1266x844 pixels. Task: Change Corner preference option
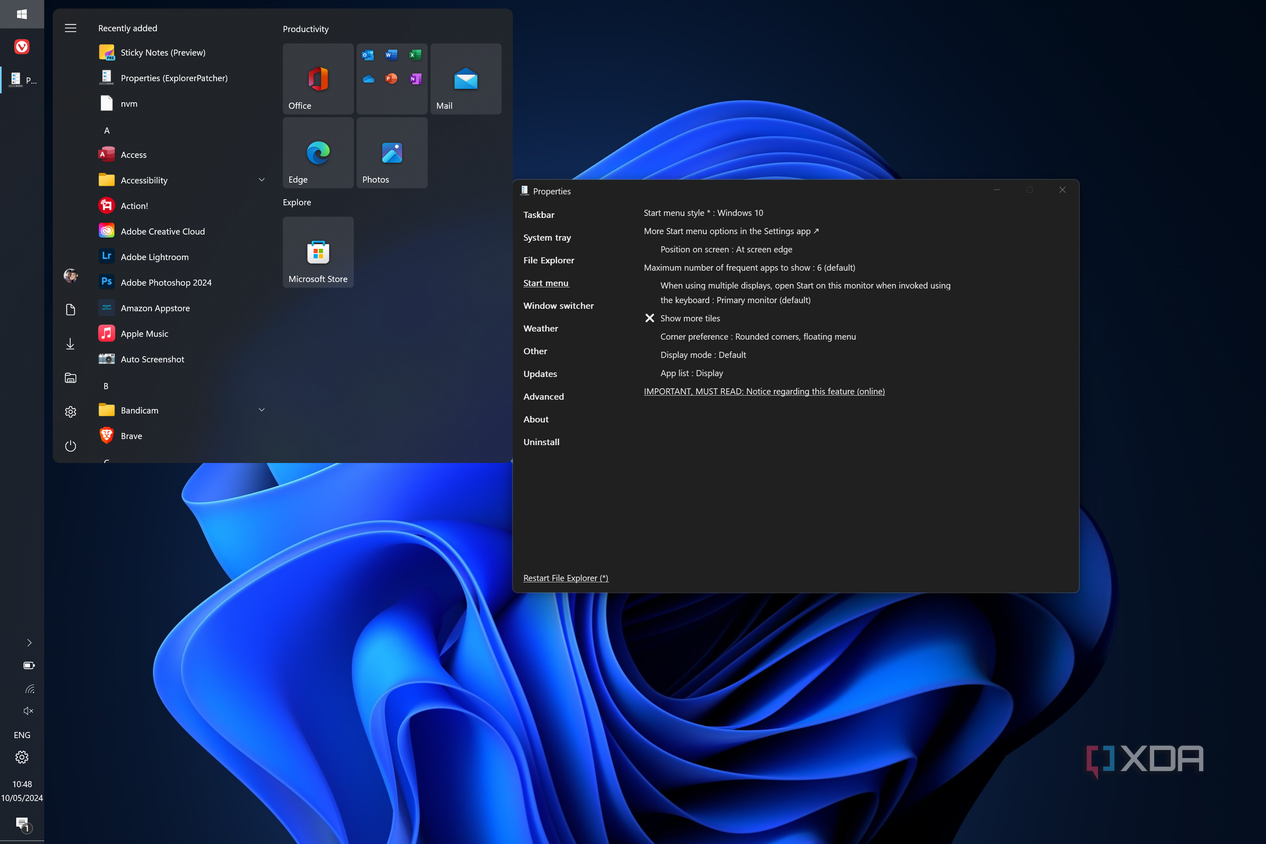pos(758,337)
